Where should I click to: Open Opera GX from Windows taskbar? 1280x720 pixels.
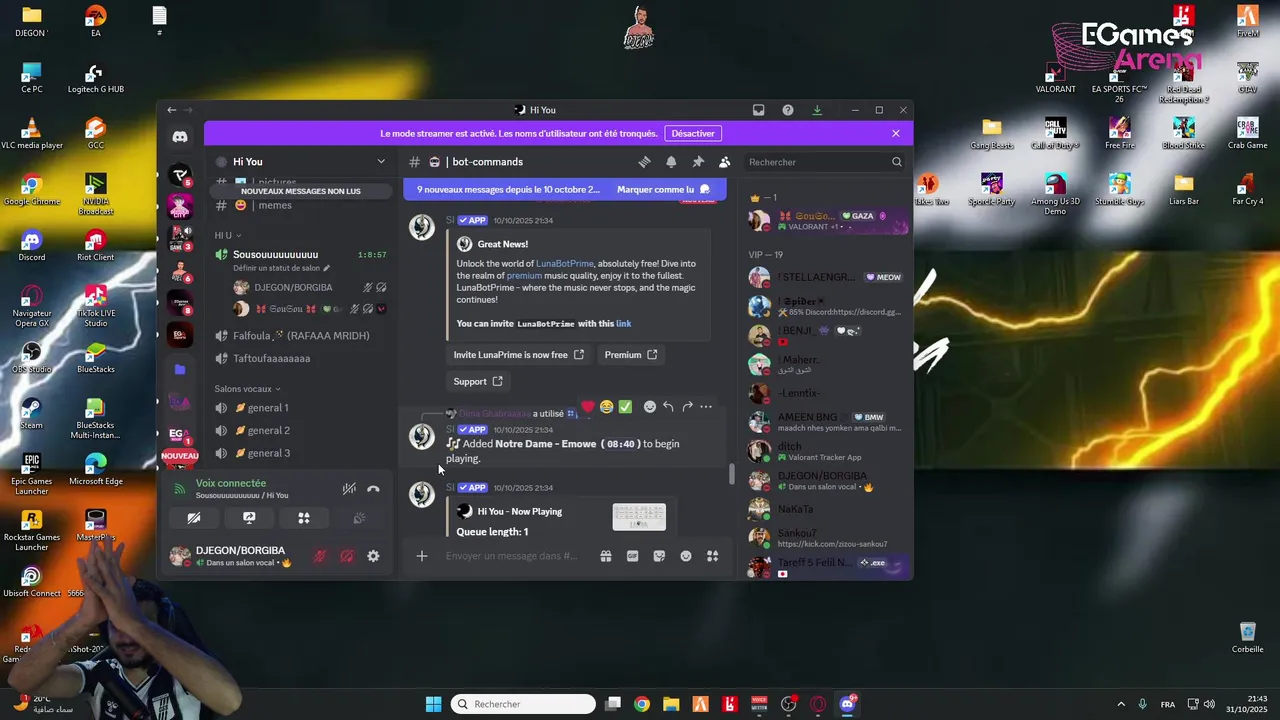click(x=818, y=704)
